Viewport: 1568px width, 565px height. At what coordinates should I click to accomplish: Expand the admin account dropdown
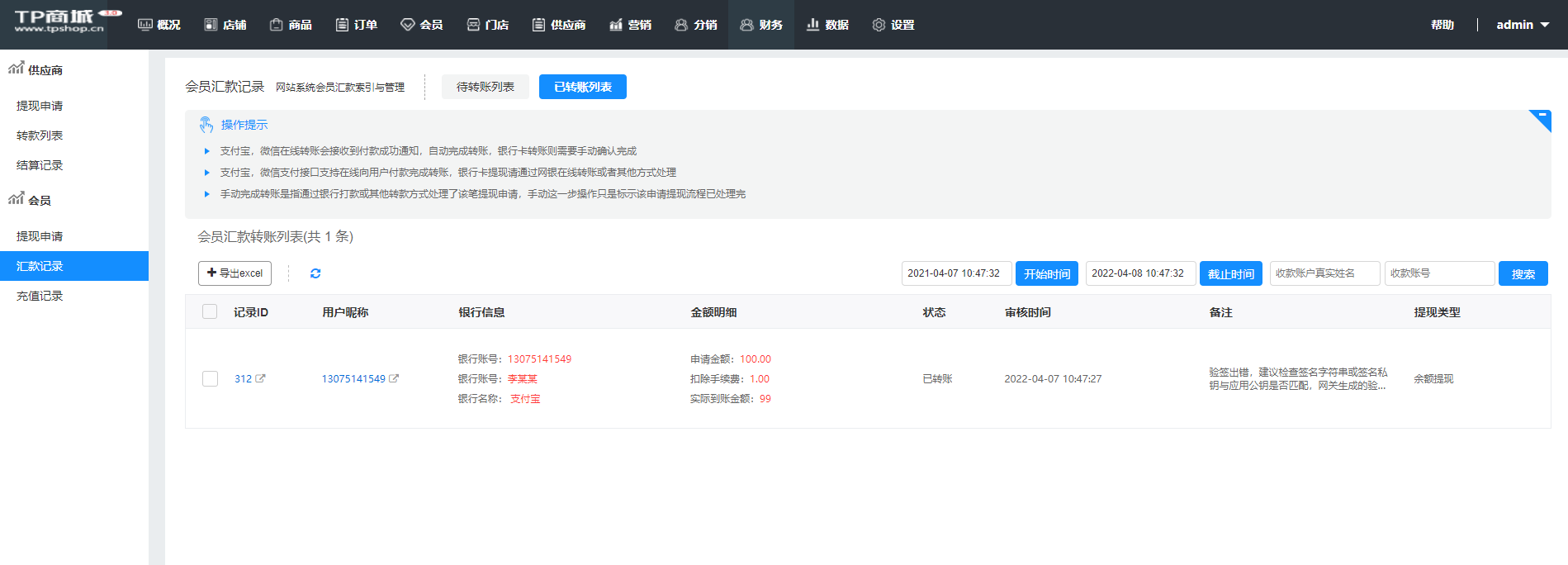1522,25
